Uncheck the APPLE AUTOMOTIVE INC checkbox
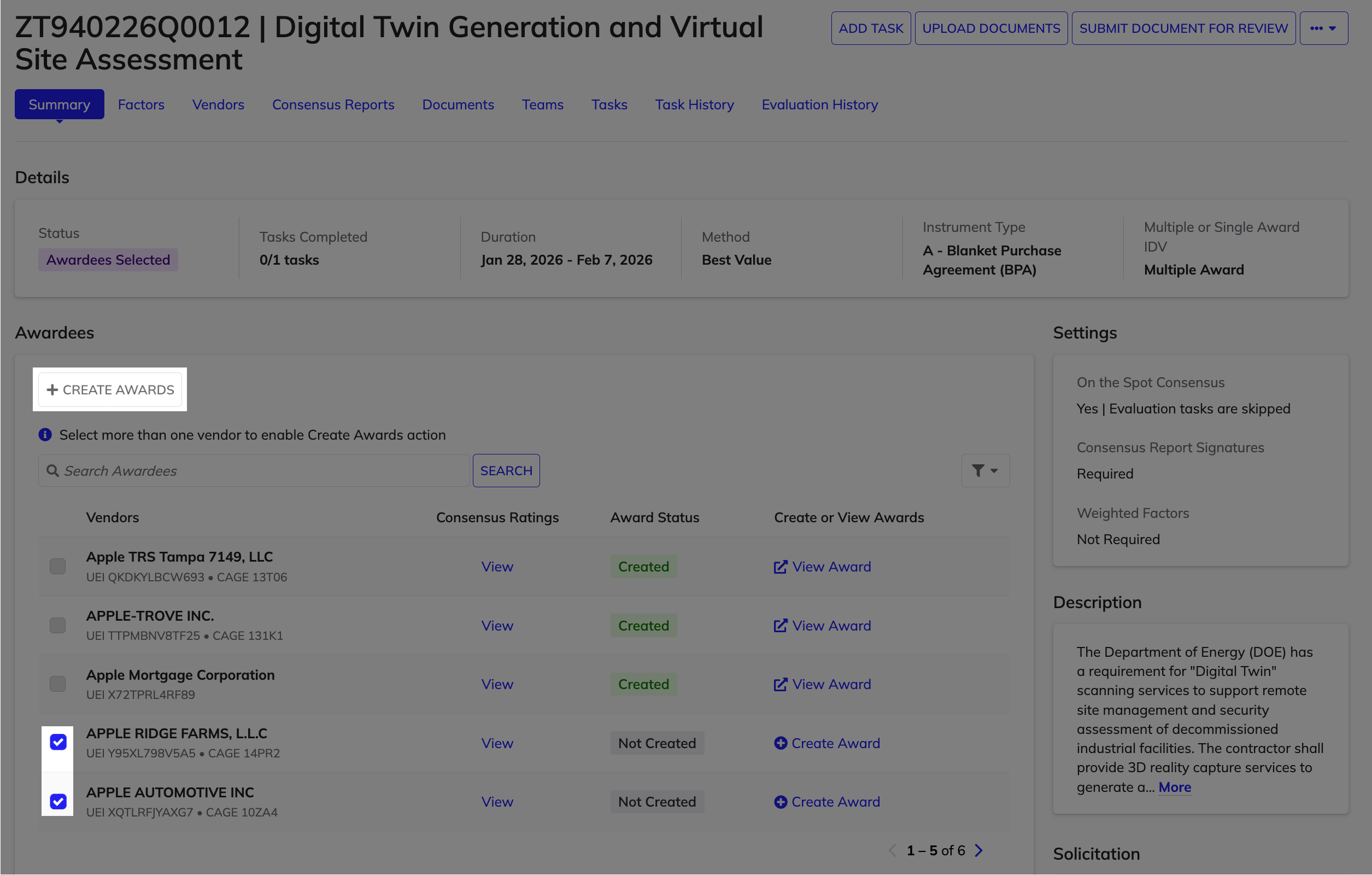The image size is (1372, 875). pyautogui.click(x=57, y=802)
